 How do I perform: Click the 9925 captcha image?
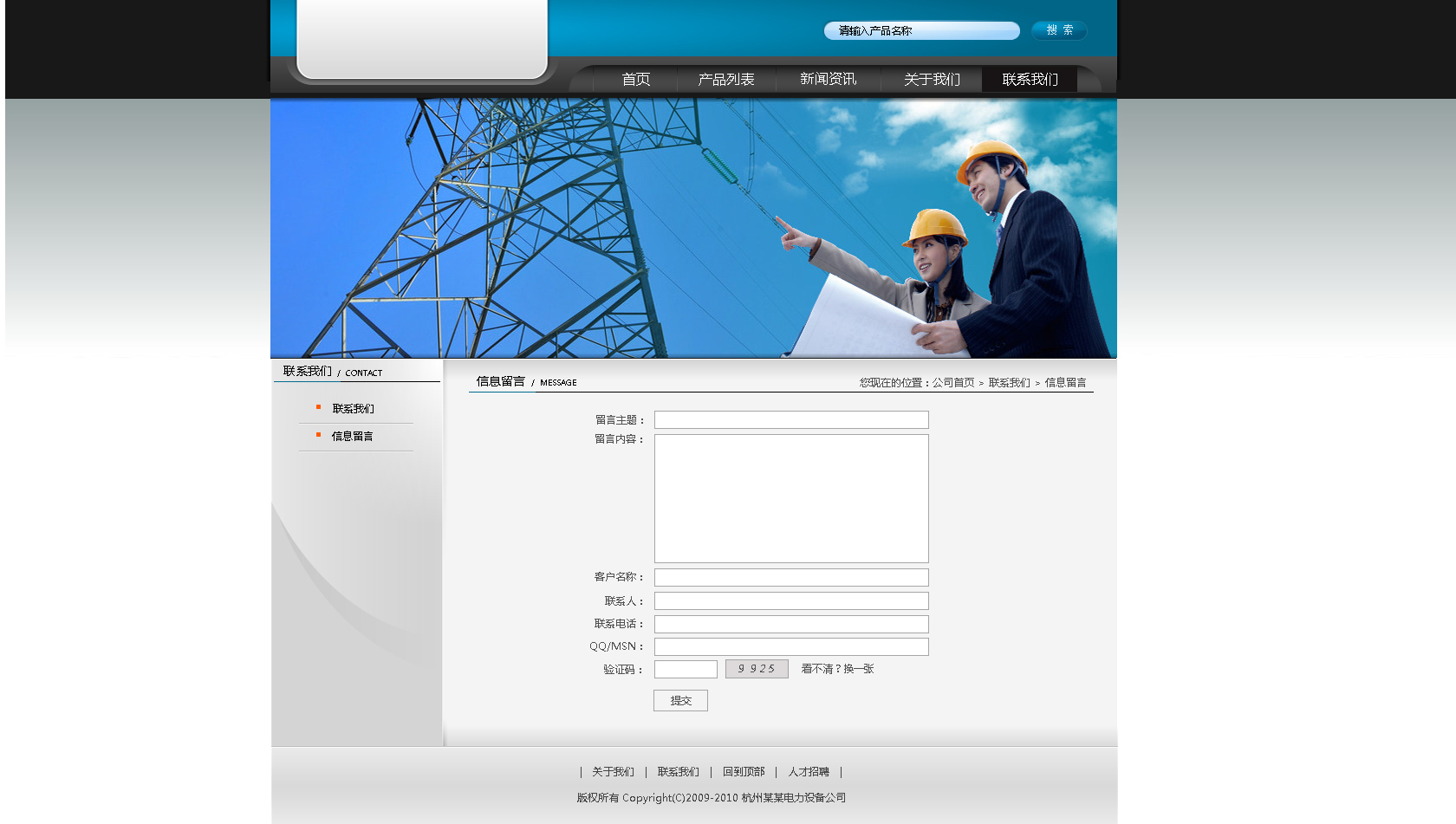click(757, 669)
